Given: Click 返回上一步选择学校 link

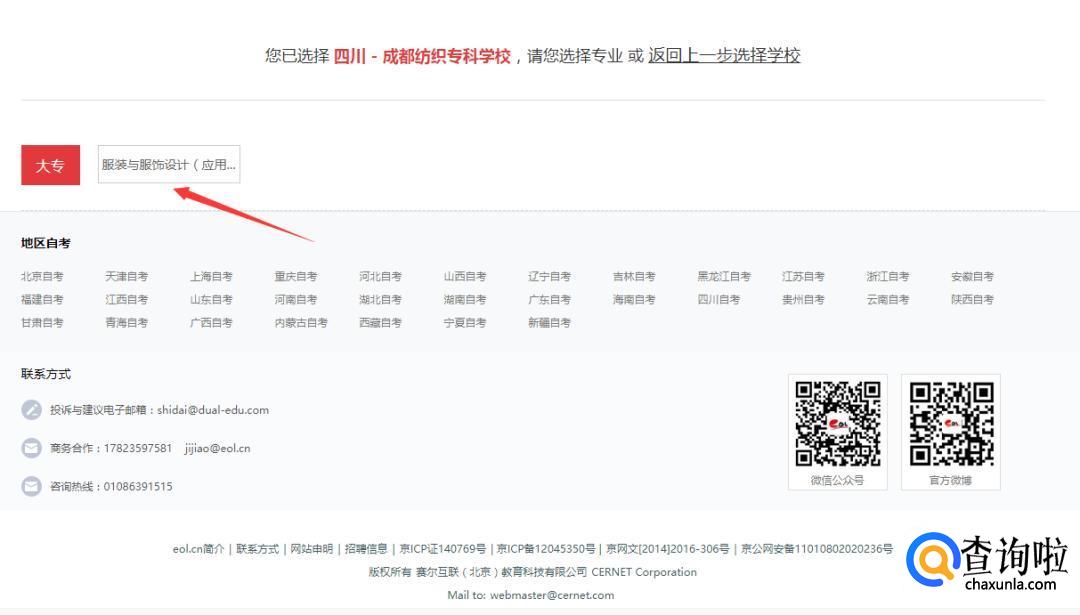Looking at the screenshot, I should pos(724,56).
